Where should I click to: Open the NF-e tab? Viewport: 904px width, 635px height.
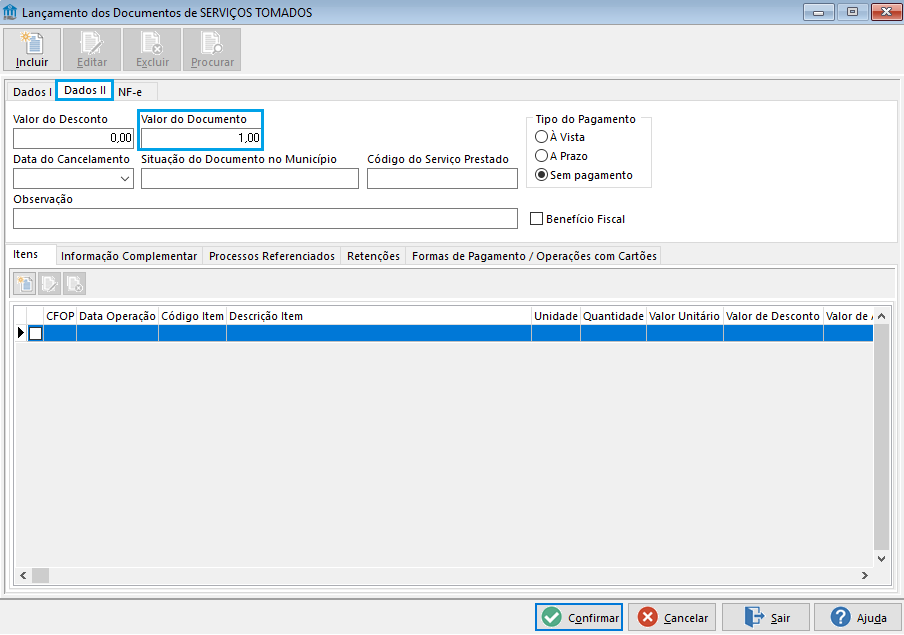[x=130, y=92]
